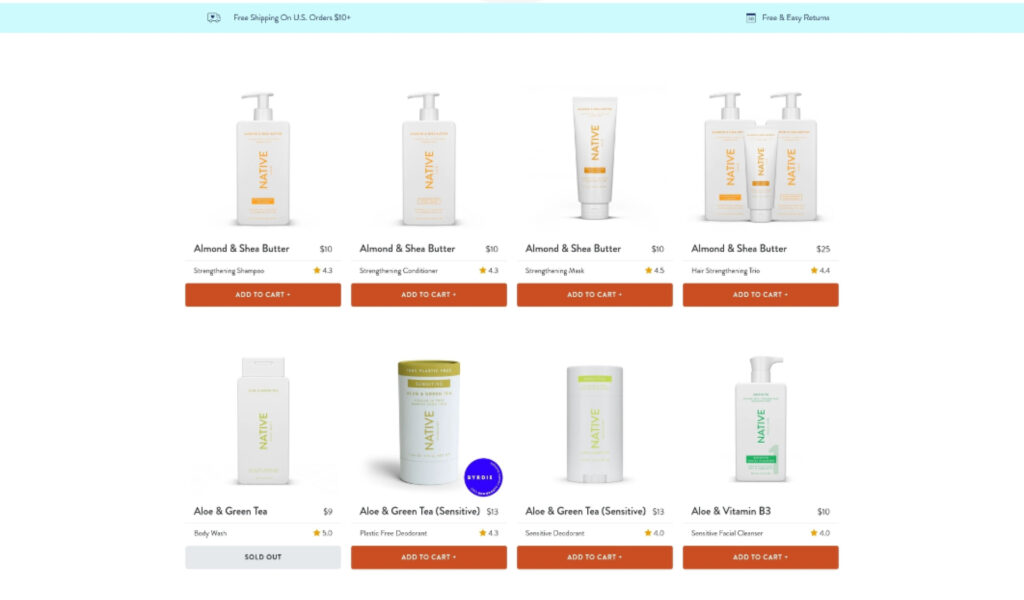
Task: Click the Byrdie badge on the deodorant
Action: [483, 477]
